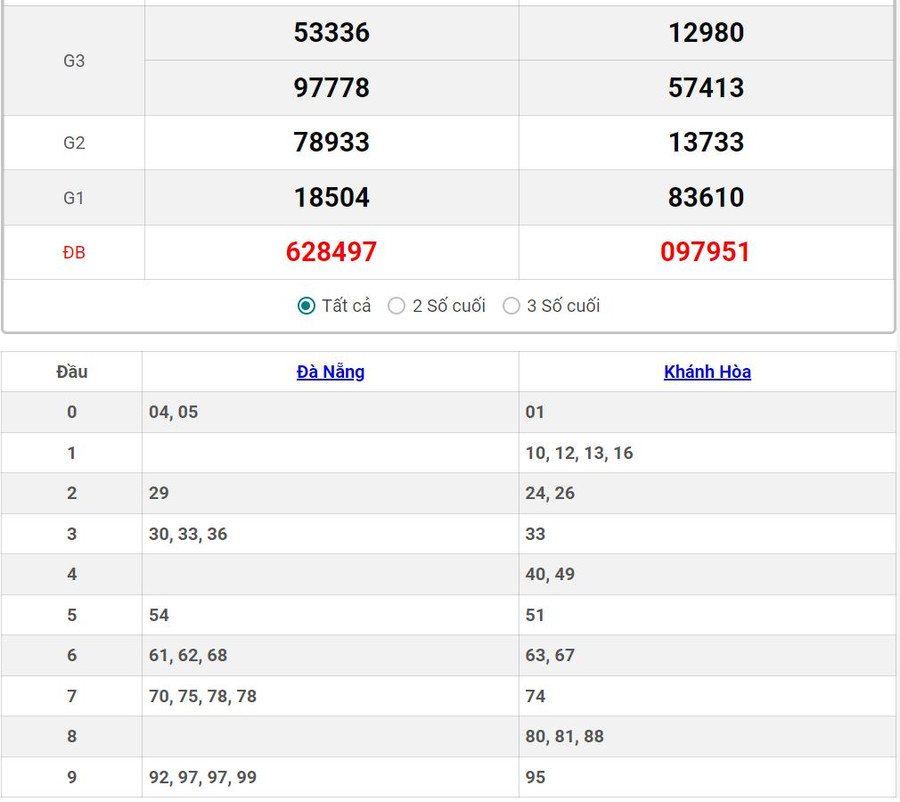
Task: Click G3 number 12980
Action: (x=705, y=33)
